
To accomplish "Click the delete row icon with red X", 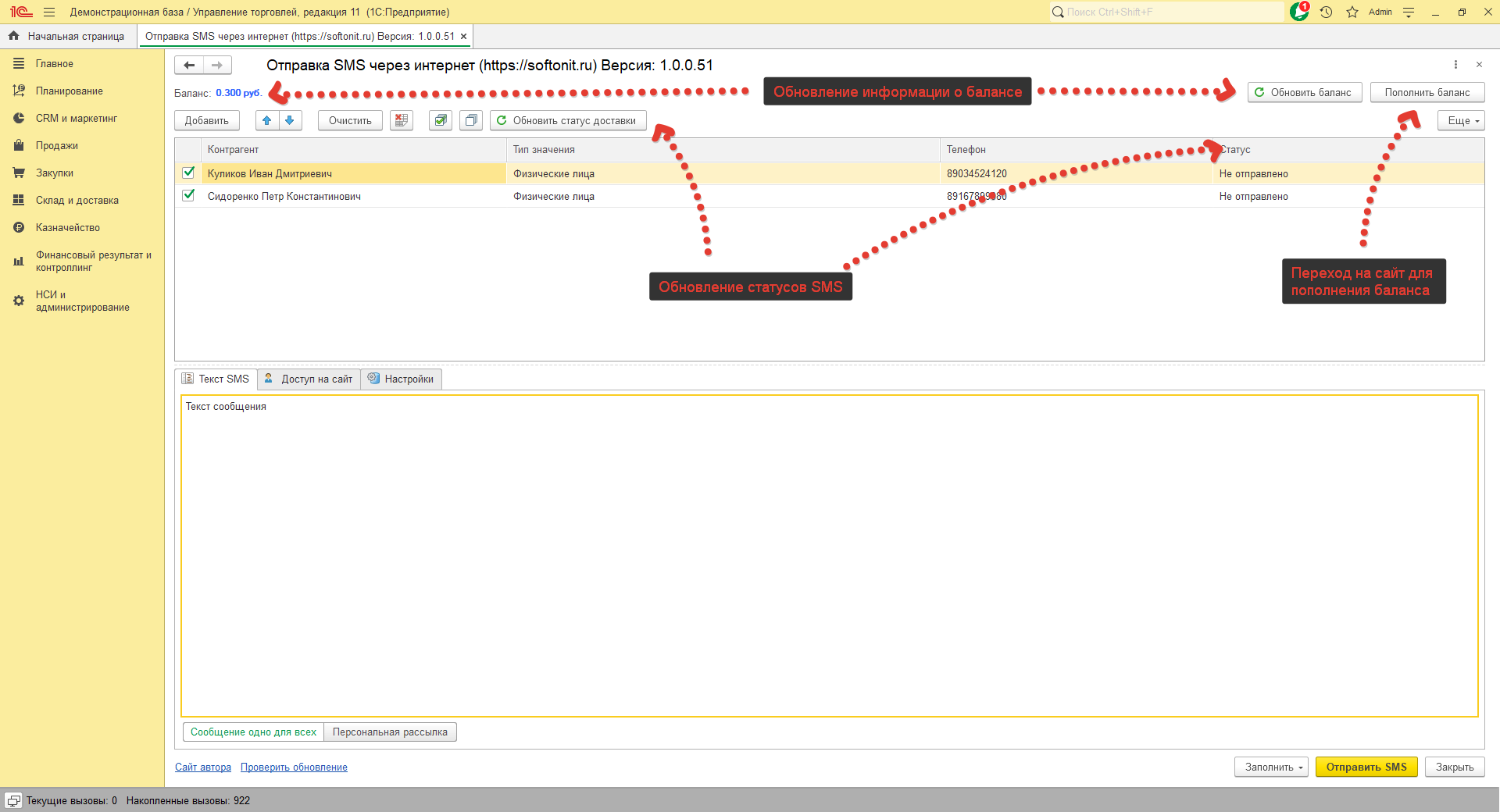I will pos(402,120).
